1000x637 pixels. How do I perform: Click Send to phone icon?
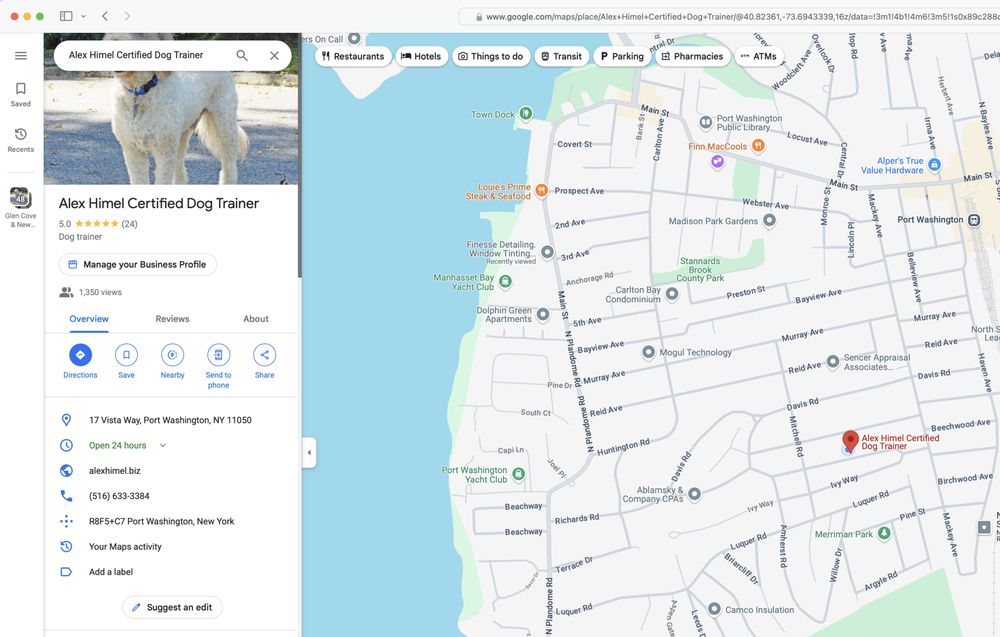tap(218, 355)
